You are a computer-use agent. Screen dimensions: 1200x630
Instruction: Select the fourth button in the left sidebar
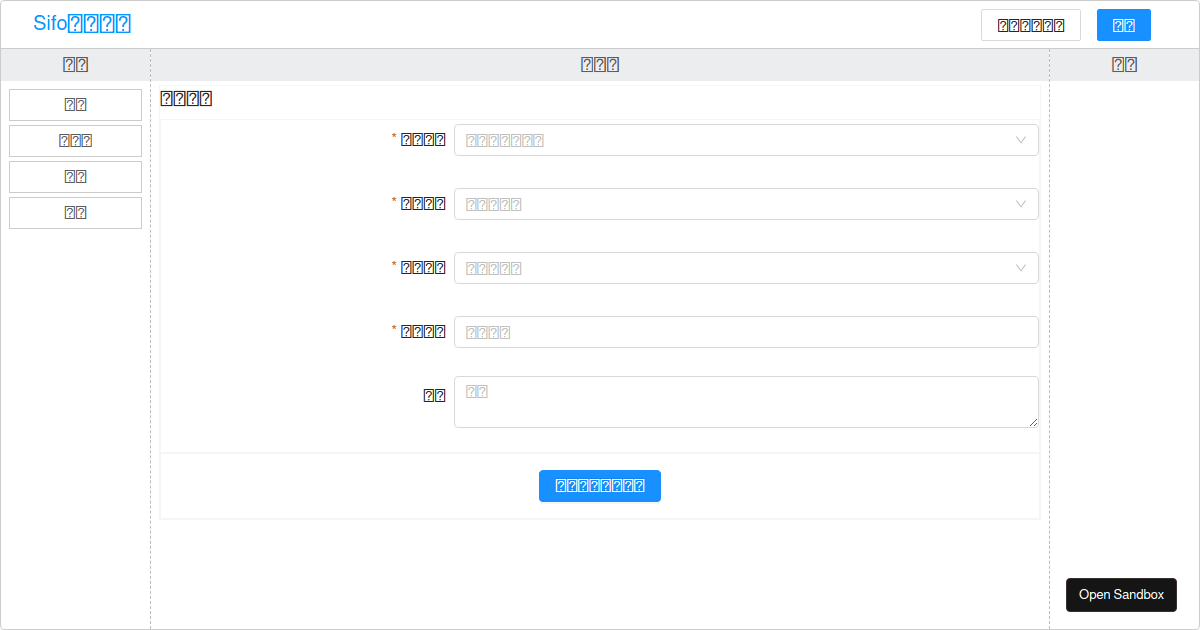(75, 212)
